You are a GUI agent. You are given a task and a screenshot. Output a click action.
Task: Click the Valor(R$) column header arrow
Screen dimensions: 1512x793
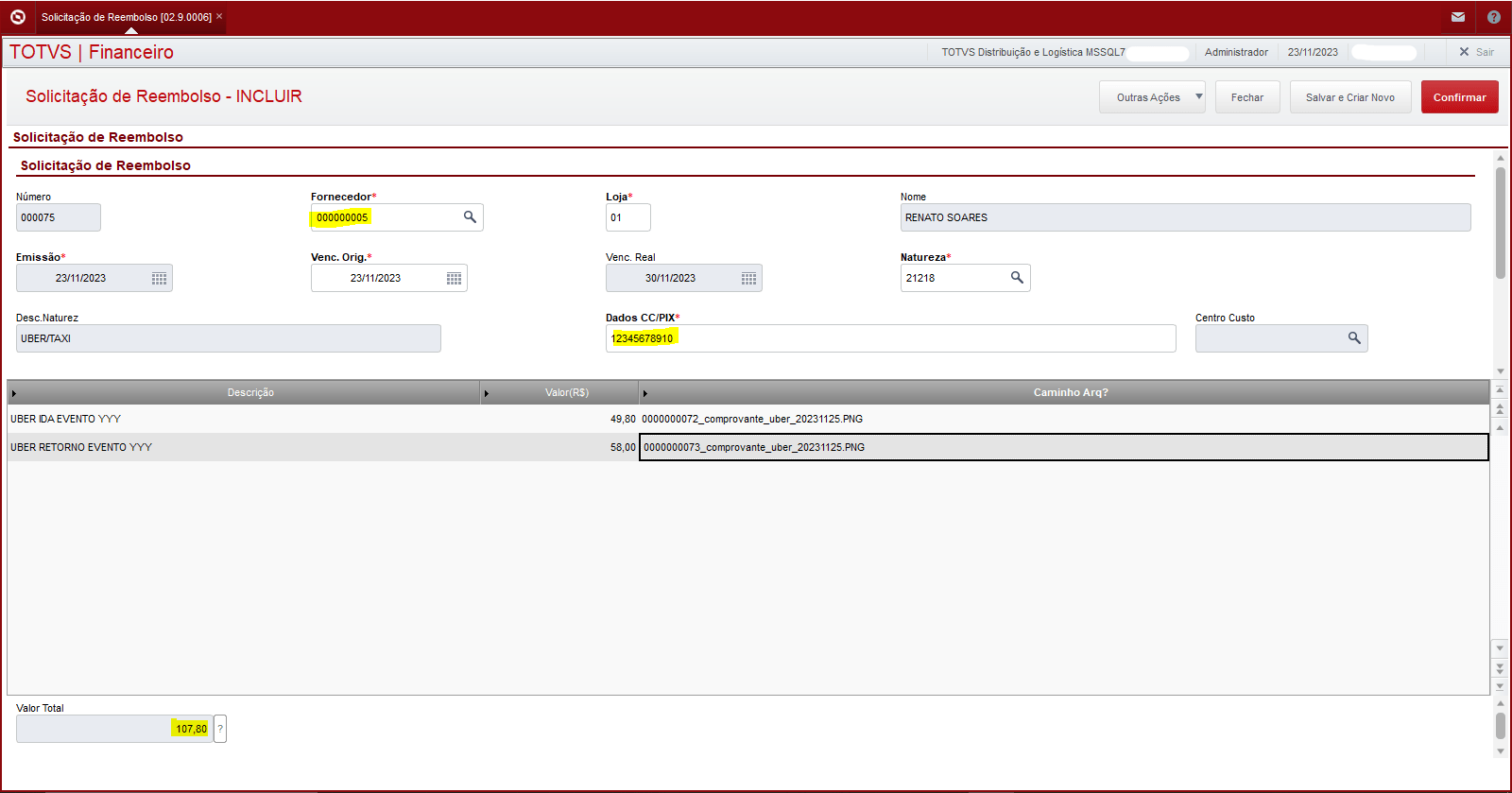487,393
